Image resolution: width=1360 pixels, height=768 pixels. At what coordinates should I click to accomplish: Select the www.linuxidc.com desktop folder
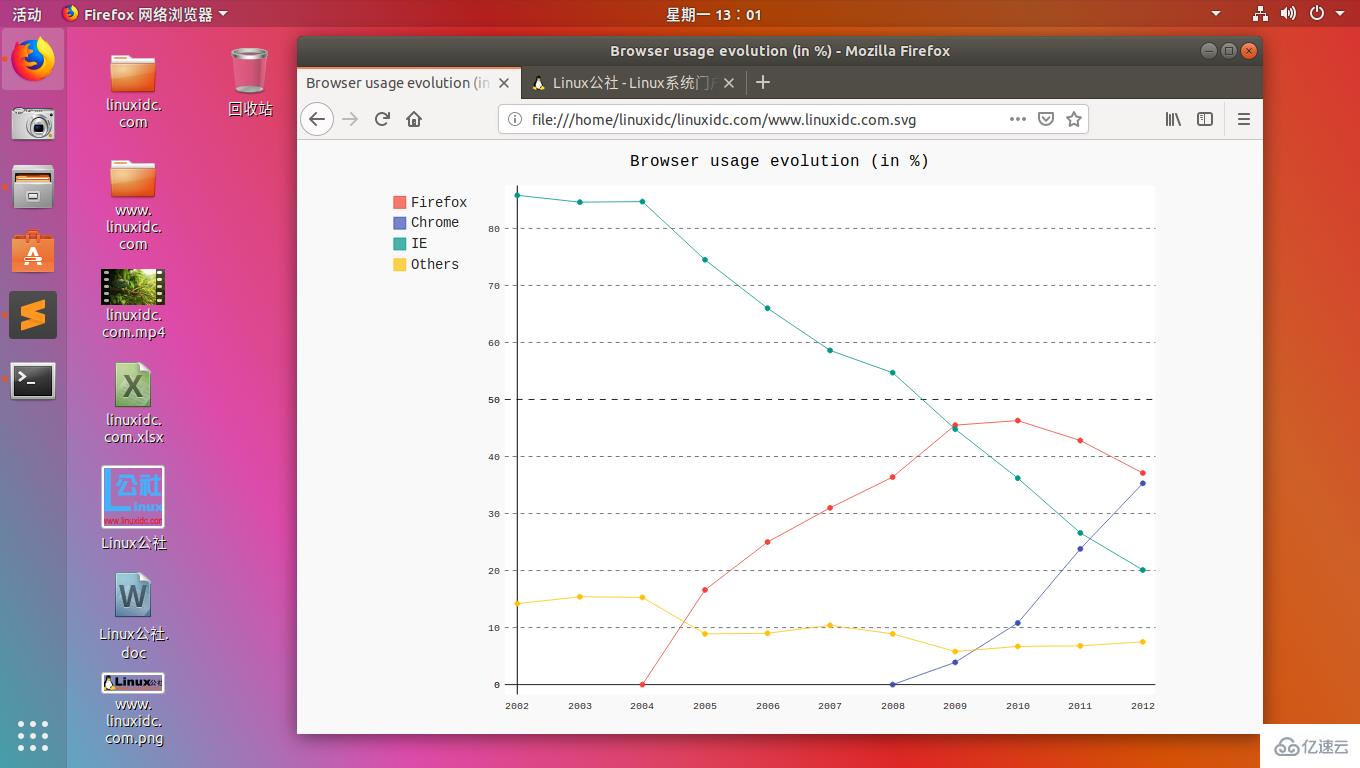[133, 204]
